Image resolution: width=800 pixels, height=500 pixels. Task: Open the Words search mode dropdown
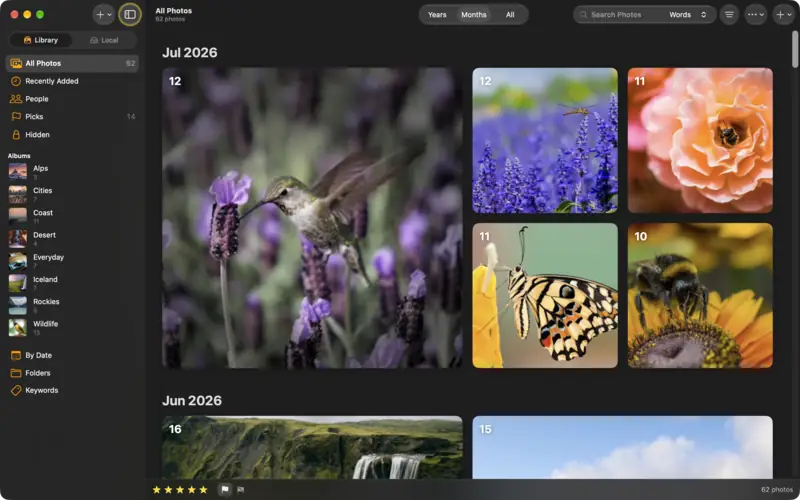pos(688,15)
